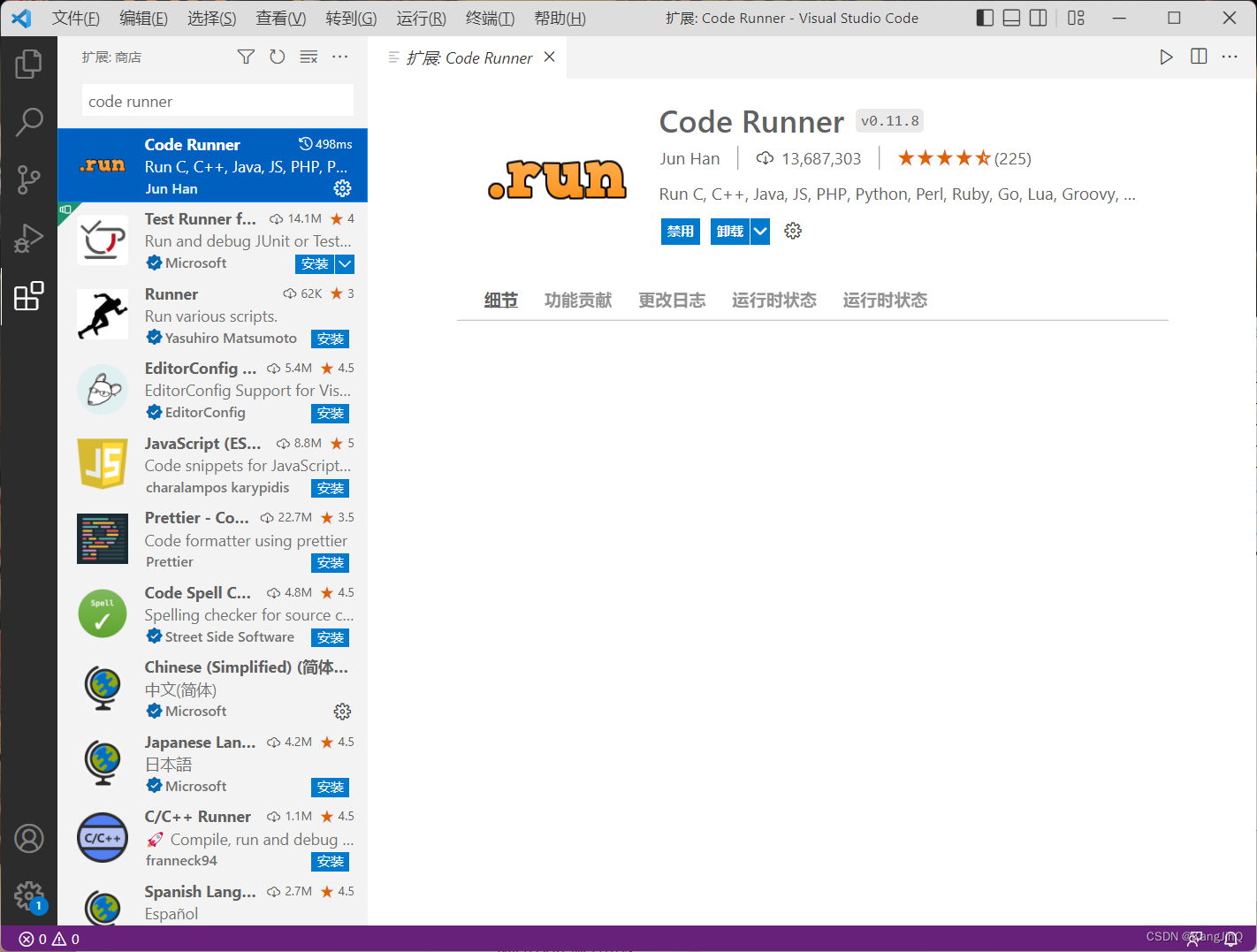This screenshot has width=1257, height=952.
Task: Click the large .run extension logo
Action: click(558, 179)
